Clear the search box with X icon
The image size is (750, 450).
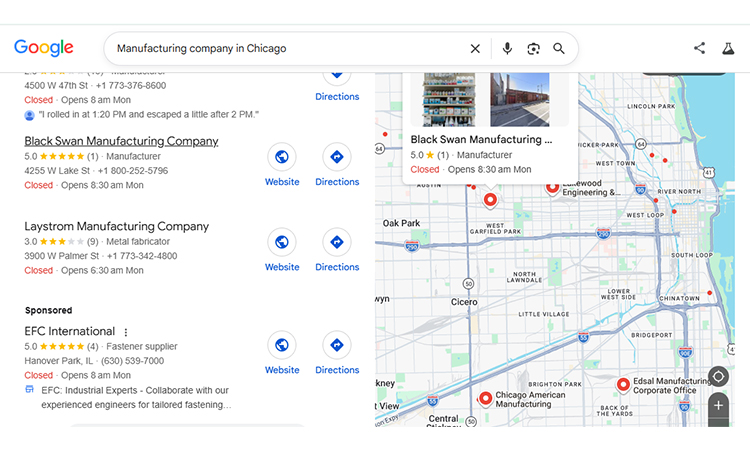click(475, 49)
